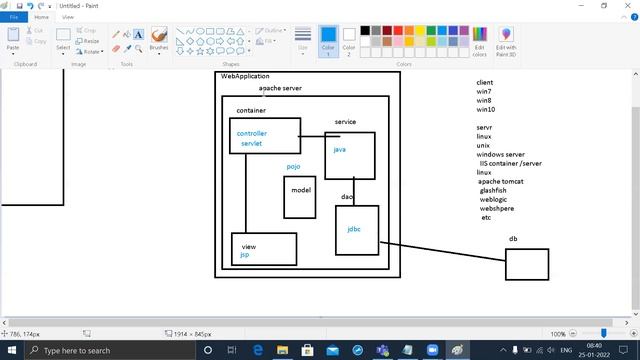The height and width of the screenshot is (360, 640).
Task: Collapse the ribbon with the chevron
Action: [624, 17]
